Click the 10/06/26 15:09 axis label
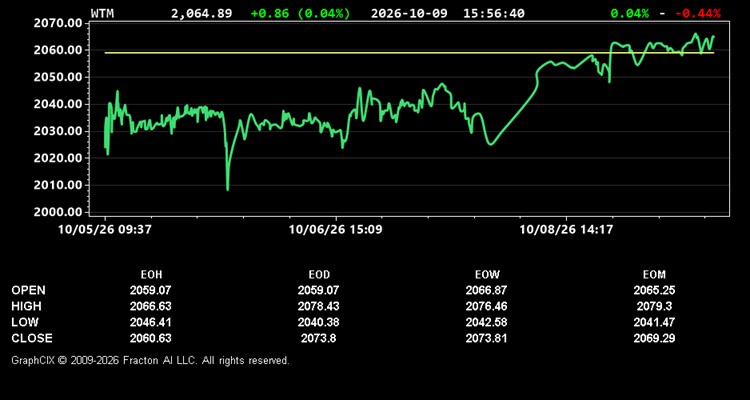Viewport: 750px width, 400px height. click(x=335, y=229)
